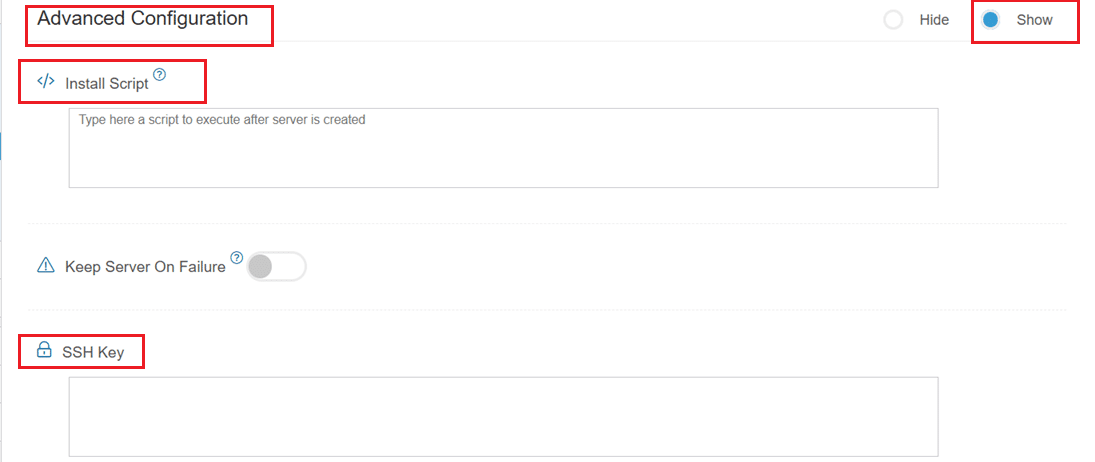Click the Advanced Configuration heading
Viewport: 1095px width, 462px height.
pos(142,19)
